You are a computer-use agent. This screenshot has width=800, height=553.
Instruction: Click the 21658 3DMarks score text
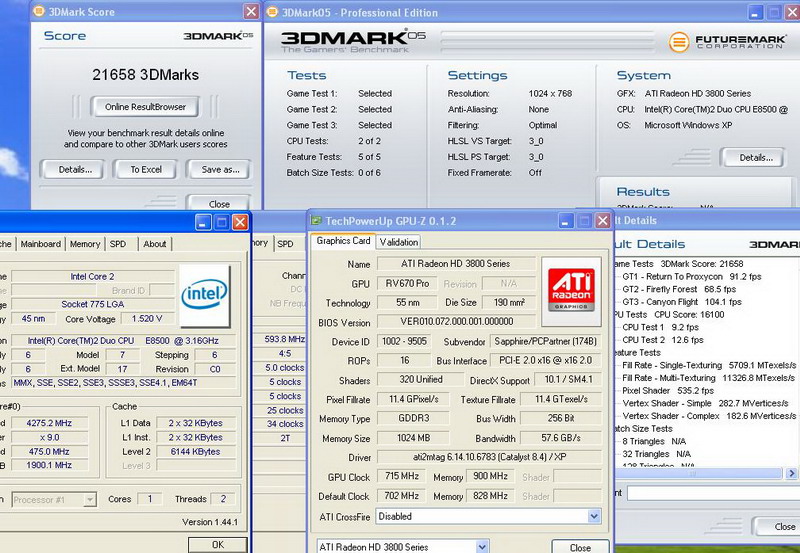145,75
